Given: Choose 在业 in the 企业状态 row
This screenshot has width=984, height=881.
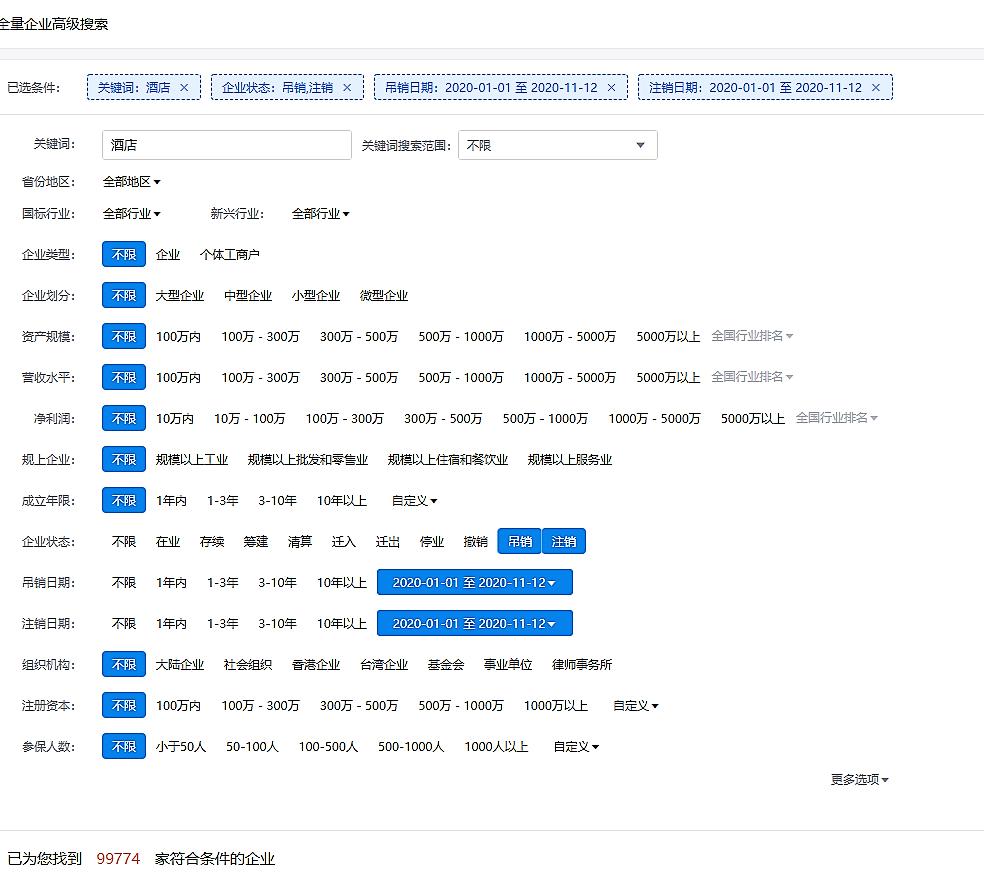Looking at the screenshot, I should [168, 542].
